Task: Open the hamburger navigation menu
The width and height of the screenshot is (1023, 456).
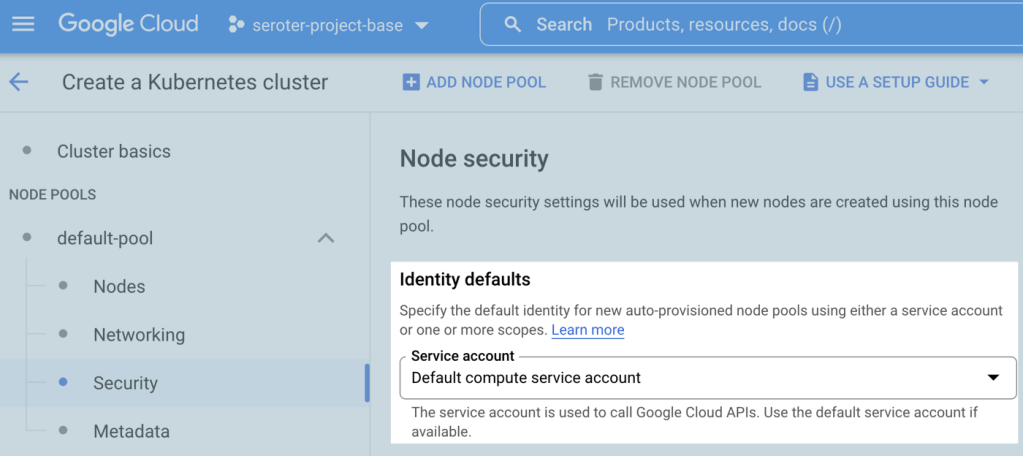Action: 22,23
